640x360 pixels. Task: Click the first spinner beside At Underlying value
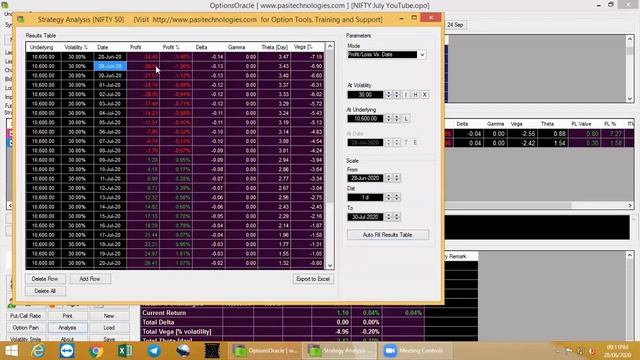click(389, 119)
